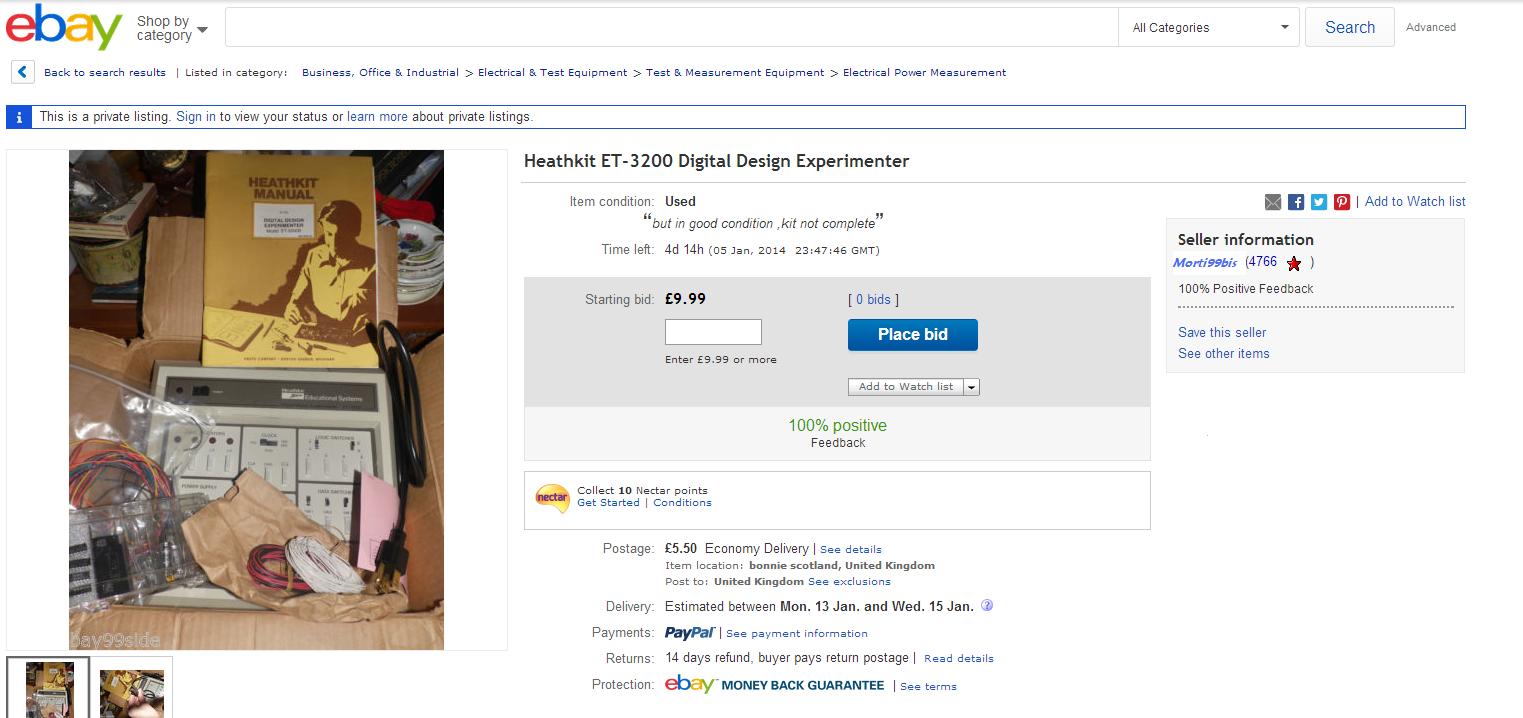The width and height of the screenshot is (1523, 718).
Task: Open Shop by category dropdown
Action: (172, 28)
